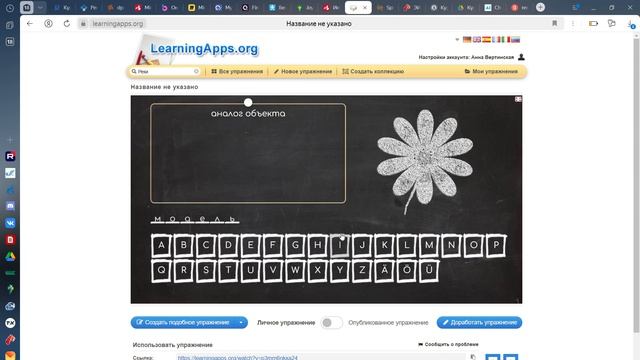Screen dimensions: 640x360
Task: Open the cloud mail icon in the sidebar
Action: pyautogui.click(x=10, y=306)
